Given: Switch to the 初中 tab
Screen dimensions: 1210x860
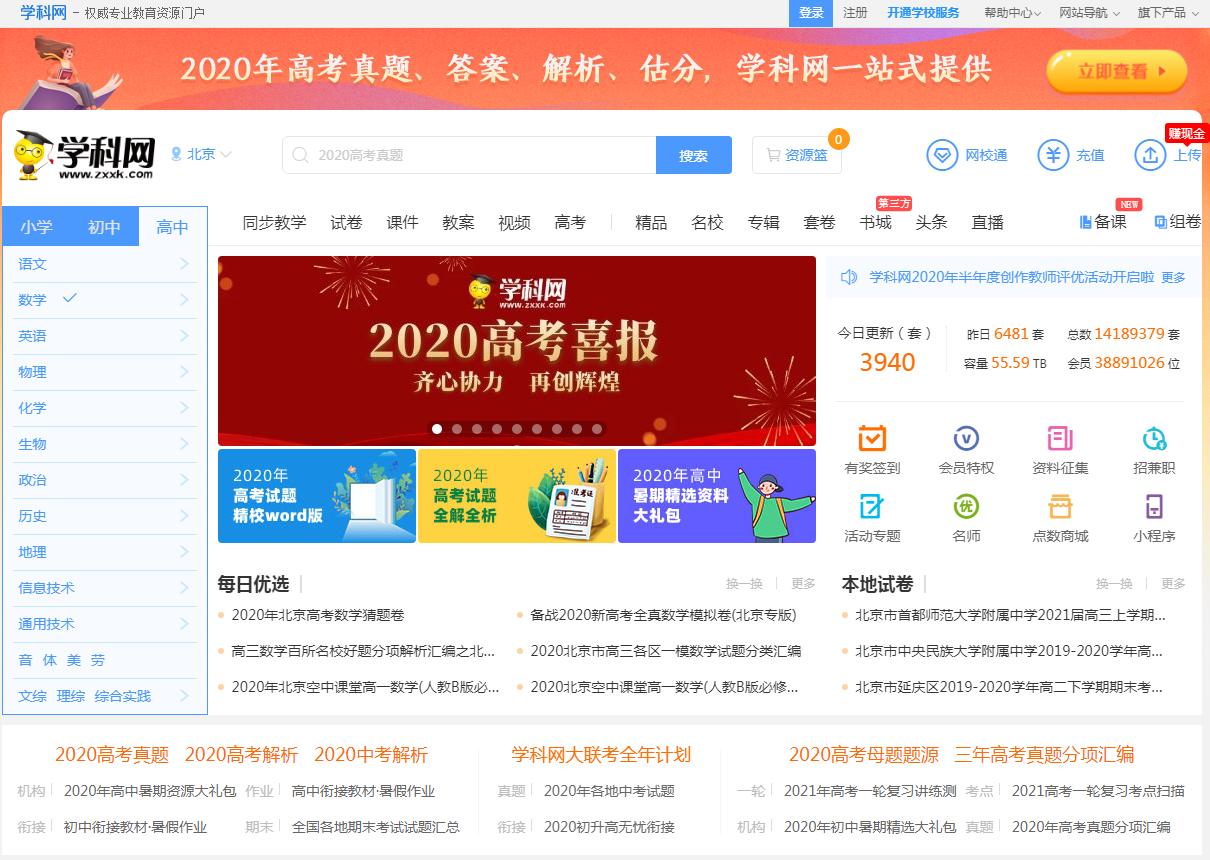Looking at the screenshot, I should click(x=104, y=227).
